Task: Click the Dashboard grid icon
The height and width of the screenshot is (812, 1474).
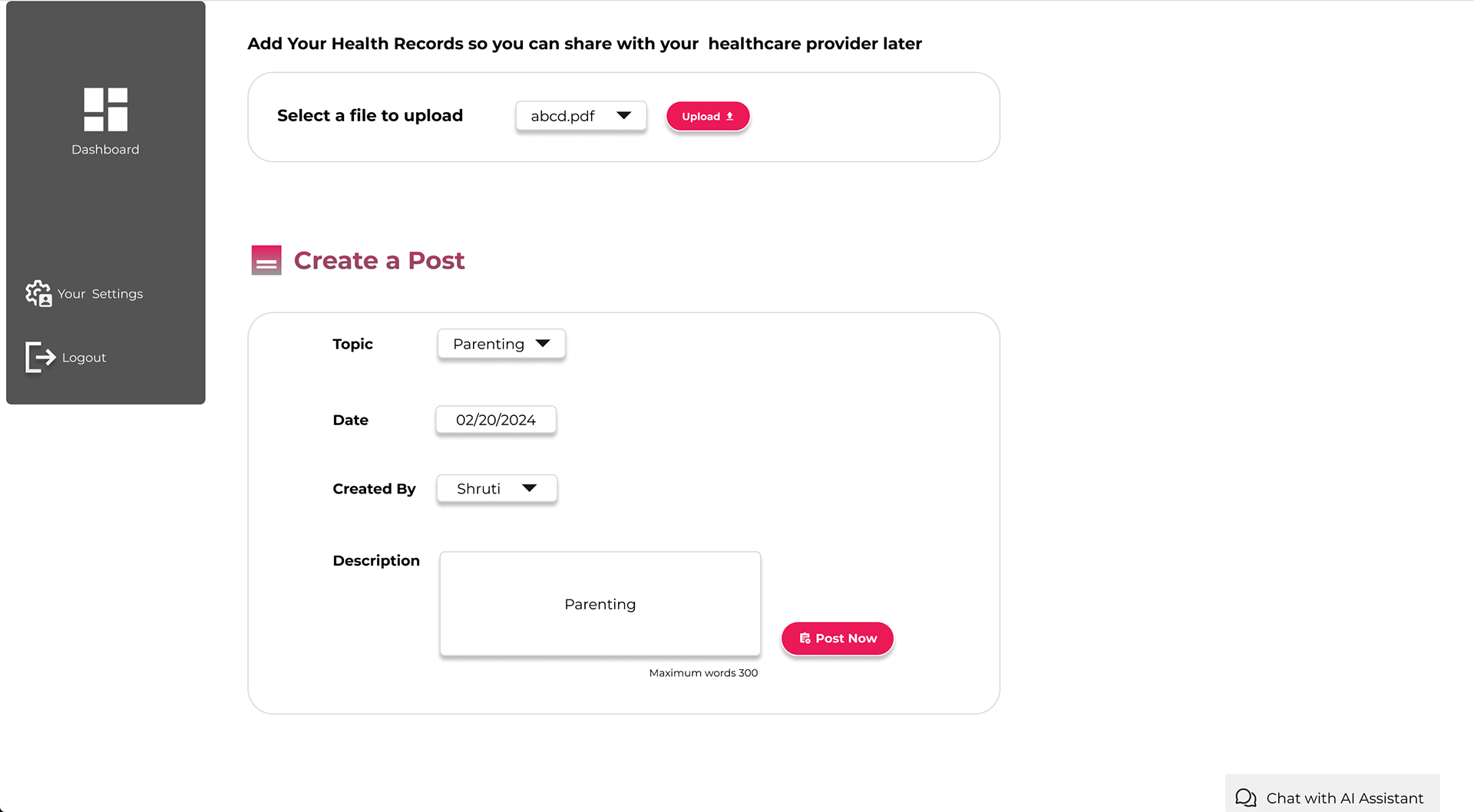Action: [x=105, y=109]
